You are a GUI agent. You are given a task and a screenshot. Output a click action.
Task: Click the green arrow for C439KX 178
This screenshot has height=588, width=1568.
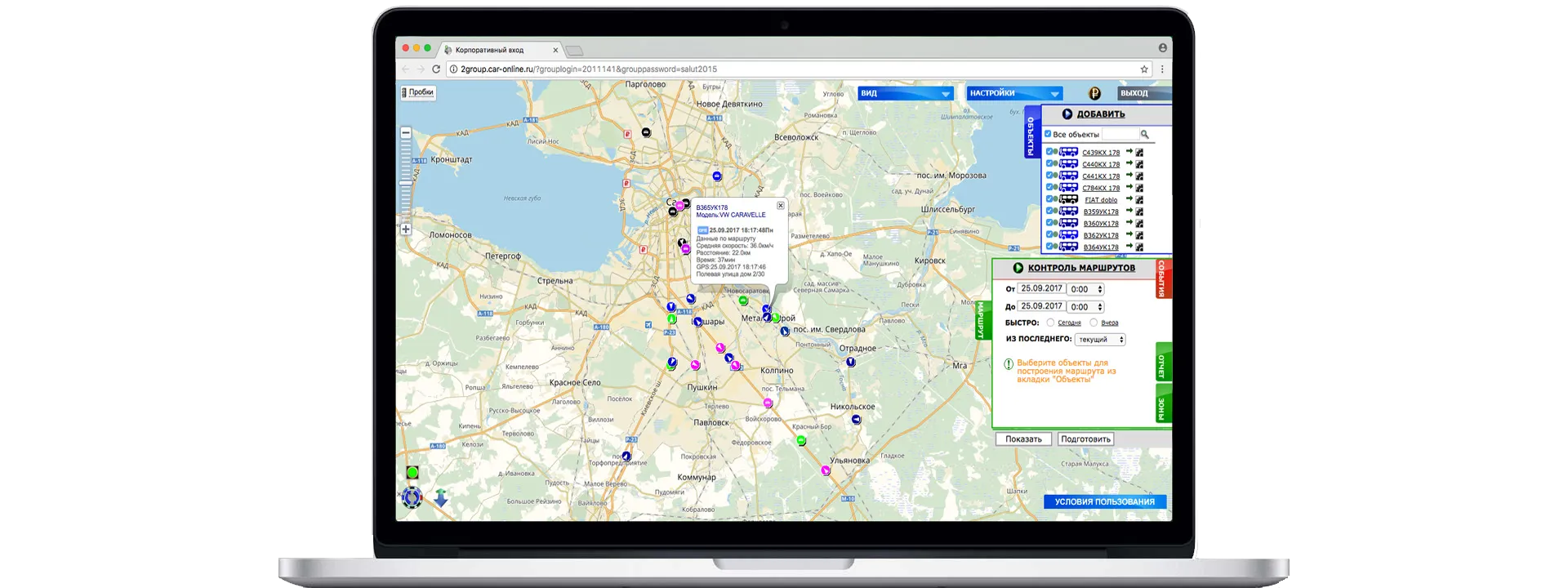(x=1129, y=152)
